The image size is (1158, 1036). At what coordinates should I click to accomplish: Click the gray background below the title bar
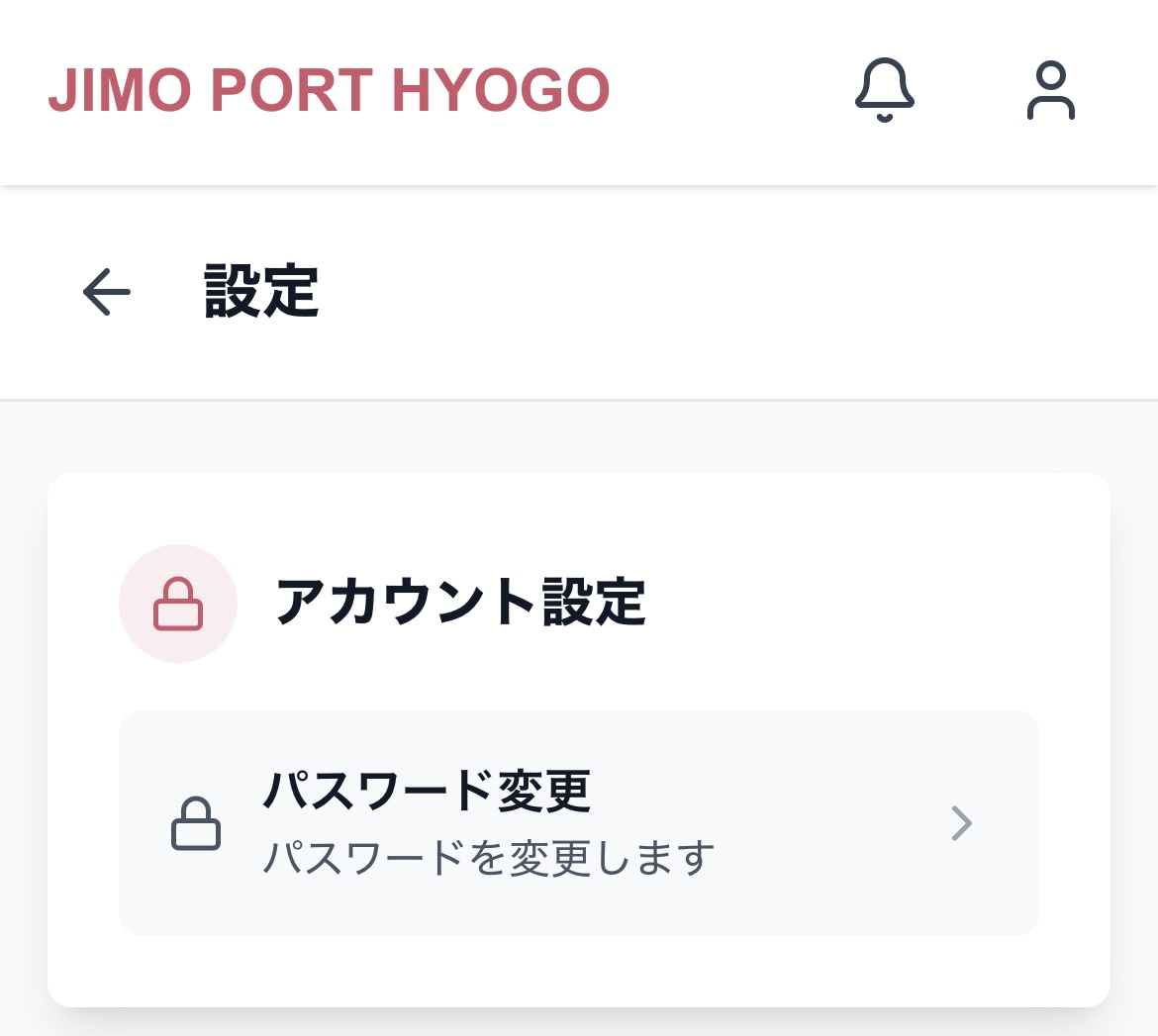tap(579, 437)
